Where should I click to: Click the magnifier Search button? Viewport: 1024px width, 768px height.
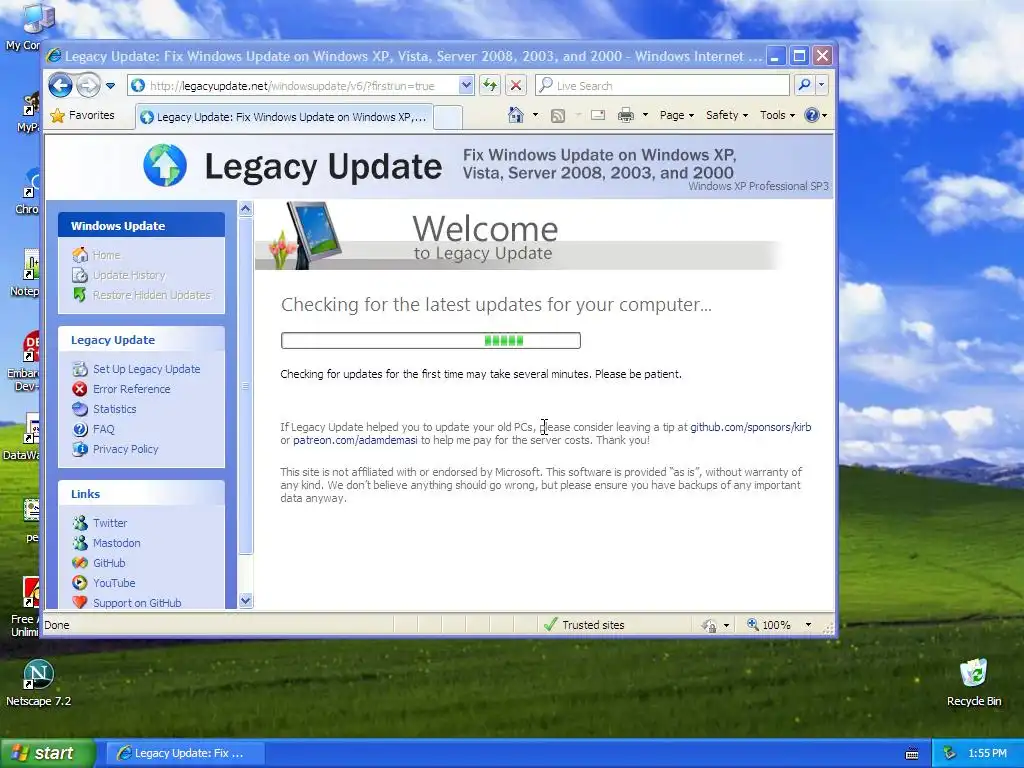(x=804, y=86)
